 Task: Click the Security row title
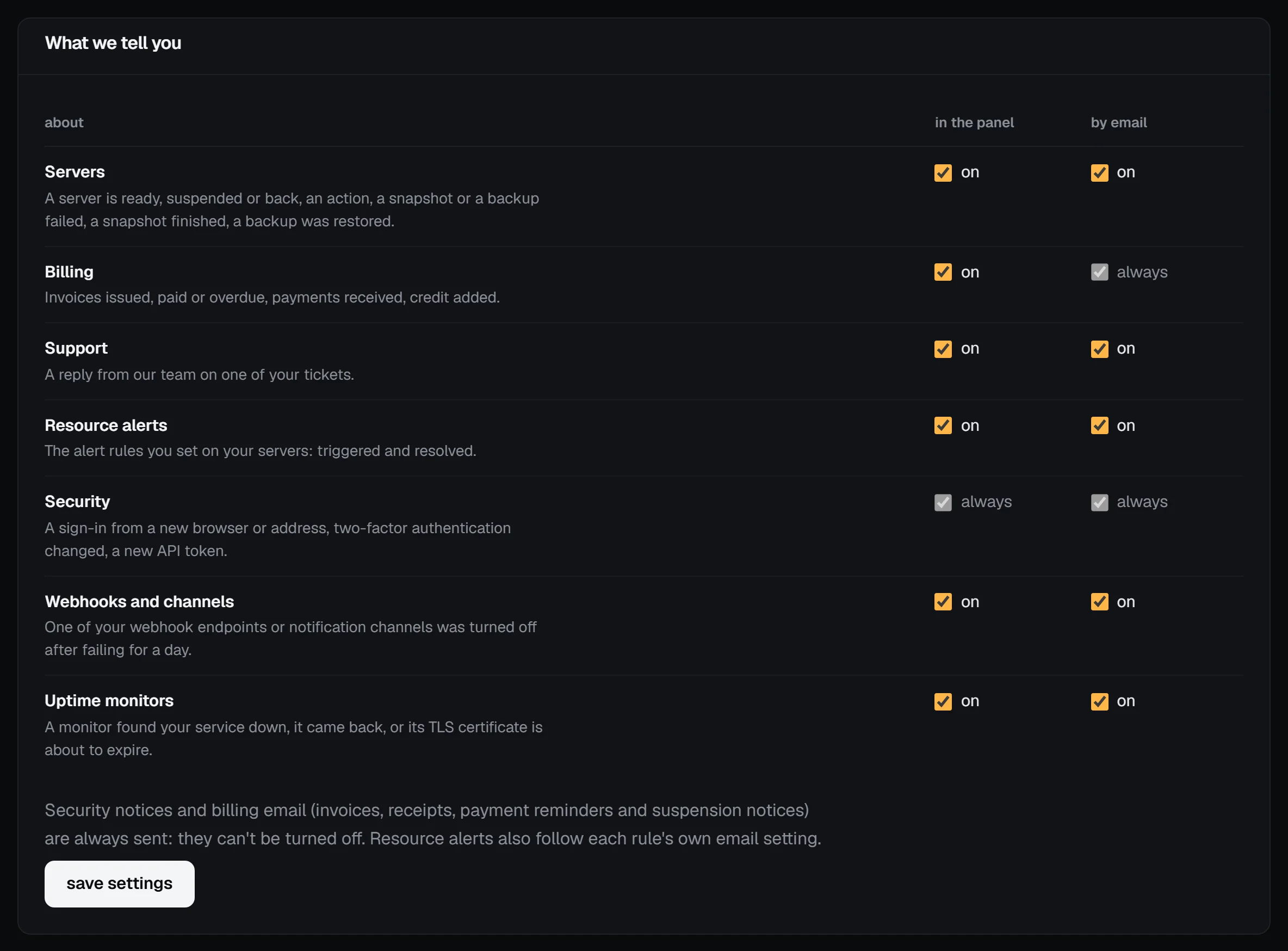[77, 502]
